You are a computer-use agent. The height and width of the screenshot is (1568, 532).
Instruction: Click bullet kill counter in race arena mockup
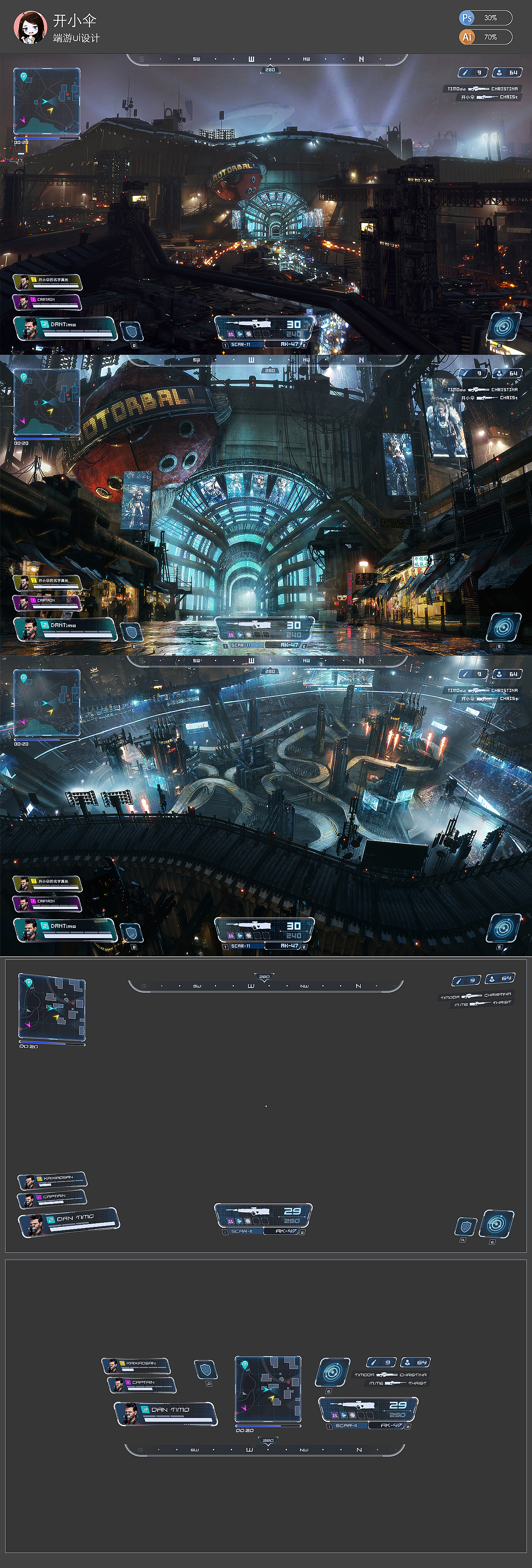(x=473, y=674)
